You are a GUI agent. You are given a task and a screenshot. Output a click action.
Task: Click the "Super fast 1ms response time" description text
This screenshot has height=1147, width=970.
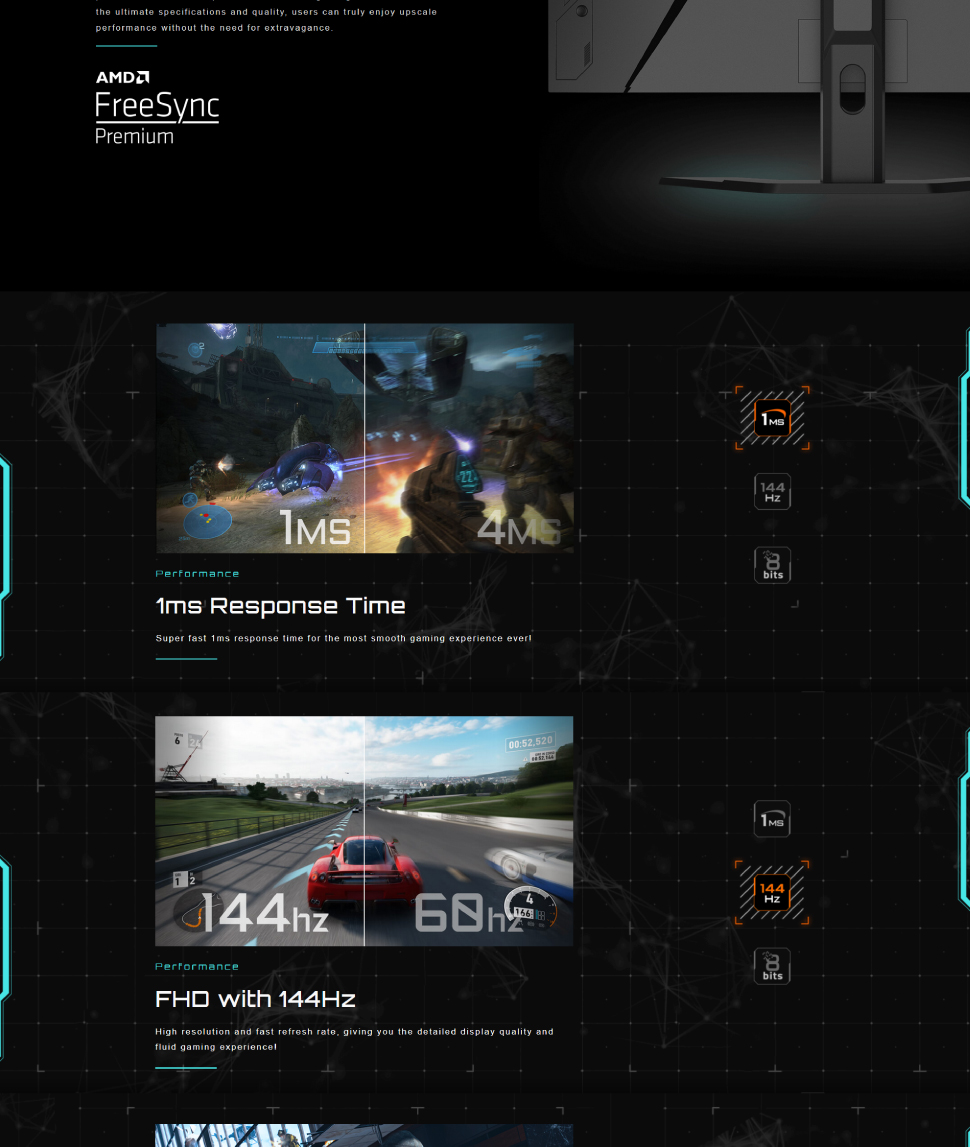tap(343, 638)
